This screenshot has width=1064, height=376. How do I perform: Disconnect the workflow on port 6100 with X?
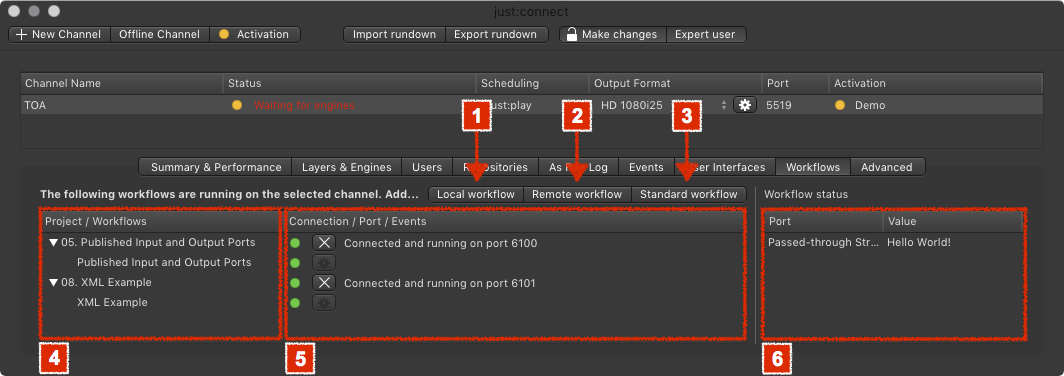pos(324,243)
